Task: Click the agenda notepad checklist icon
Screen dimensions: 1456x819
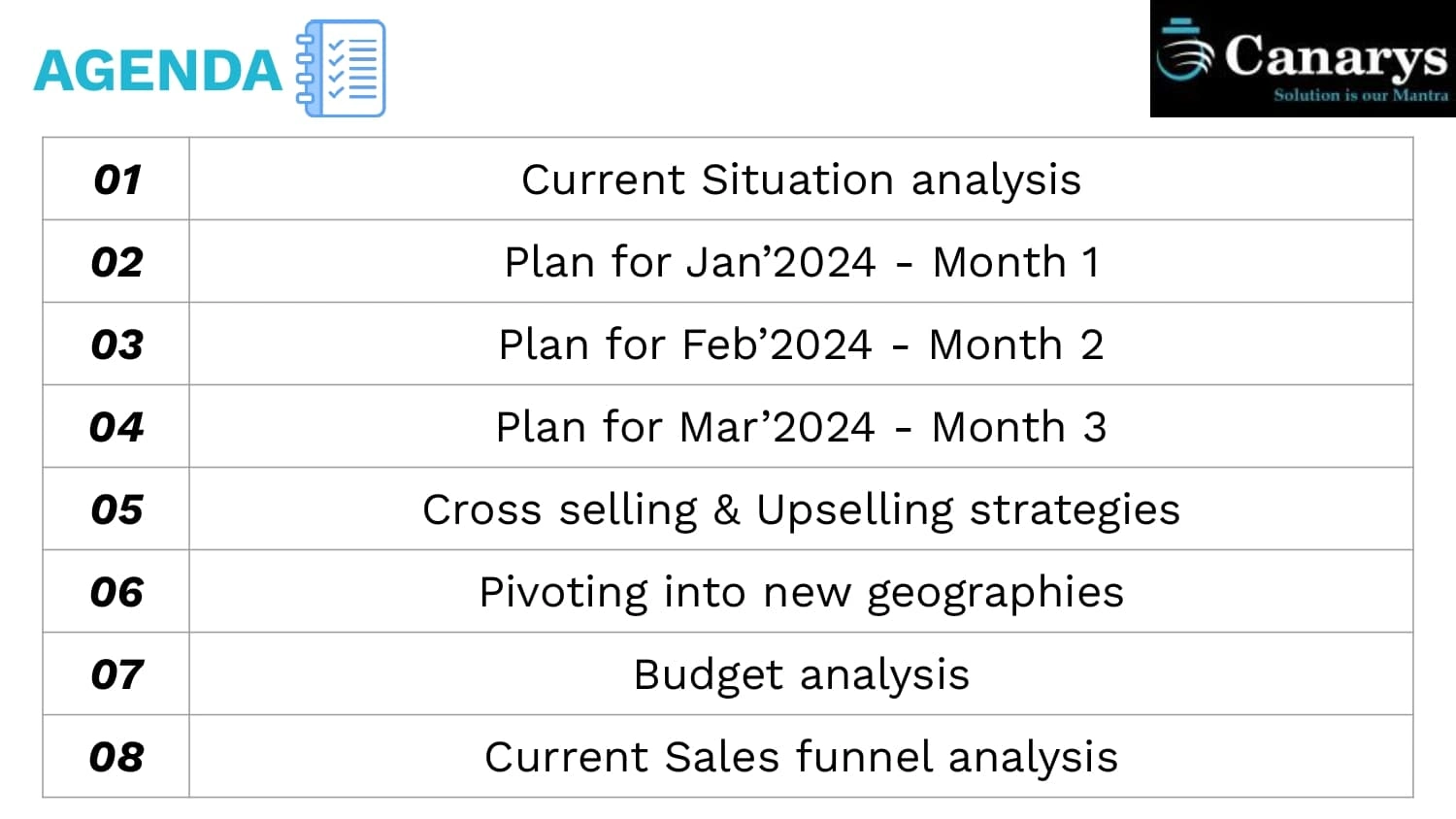Action: [342, 68]
